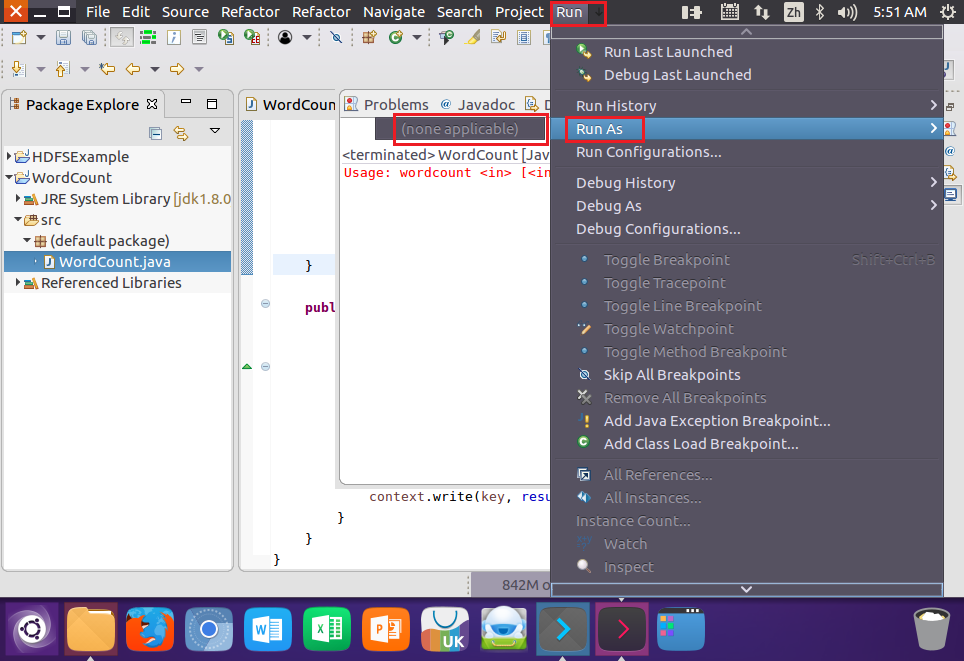
Task: Click the Last Edit Location arrow icon
Action: [x=107, y=69]
